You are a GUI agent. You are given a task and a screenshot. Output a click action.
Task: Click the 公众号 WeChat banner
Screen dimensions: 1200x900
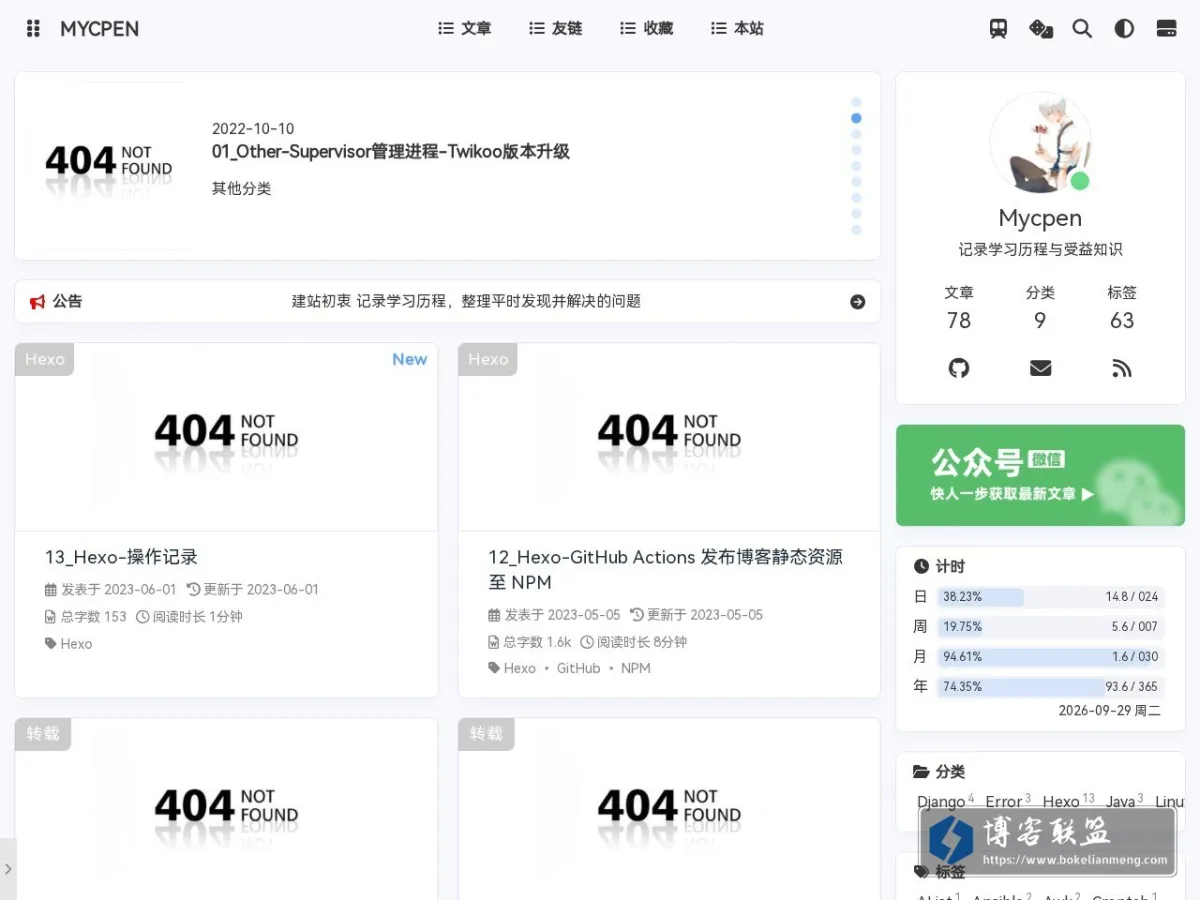pyautogui.click(x=1040, y=475)
